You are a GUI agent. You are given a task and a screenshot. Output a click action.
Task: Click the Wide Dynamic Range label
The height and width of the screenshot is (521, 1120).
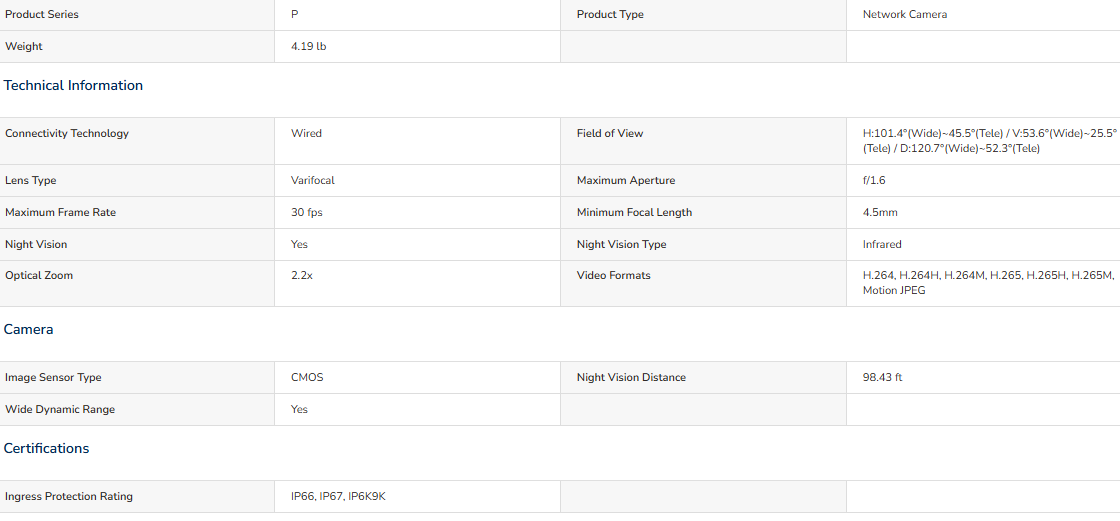(60, 410)
